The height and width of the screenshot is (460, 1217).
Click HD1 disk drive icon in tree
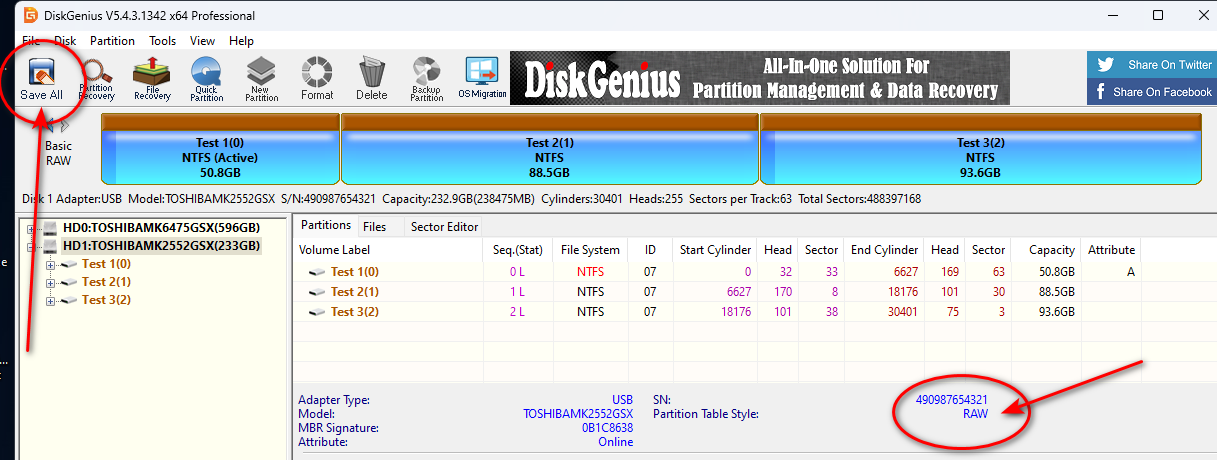pos(50,246)
